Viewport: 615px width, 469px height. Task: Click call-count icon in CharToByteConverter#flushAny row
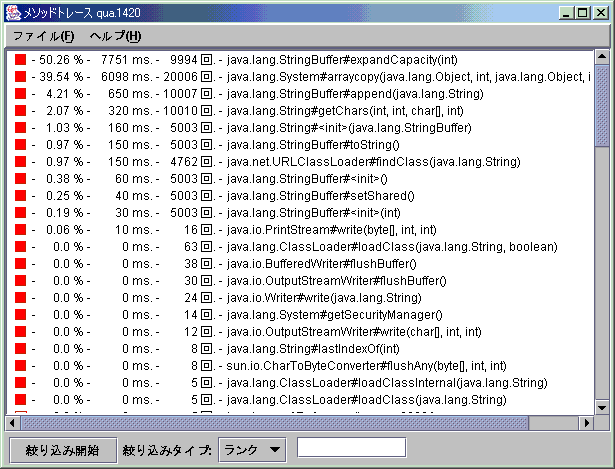tap(206, 365)
